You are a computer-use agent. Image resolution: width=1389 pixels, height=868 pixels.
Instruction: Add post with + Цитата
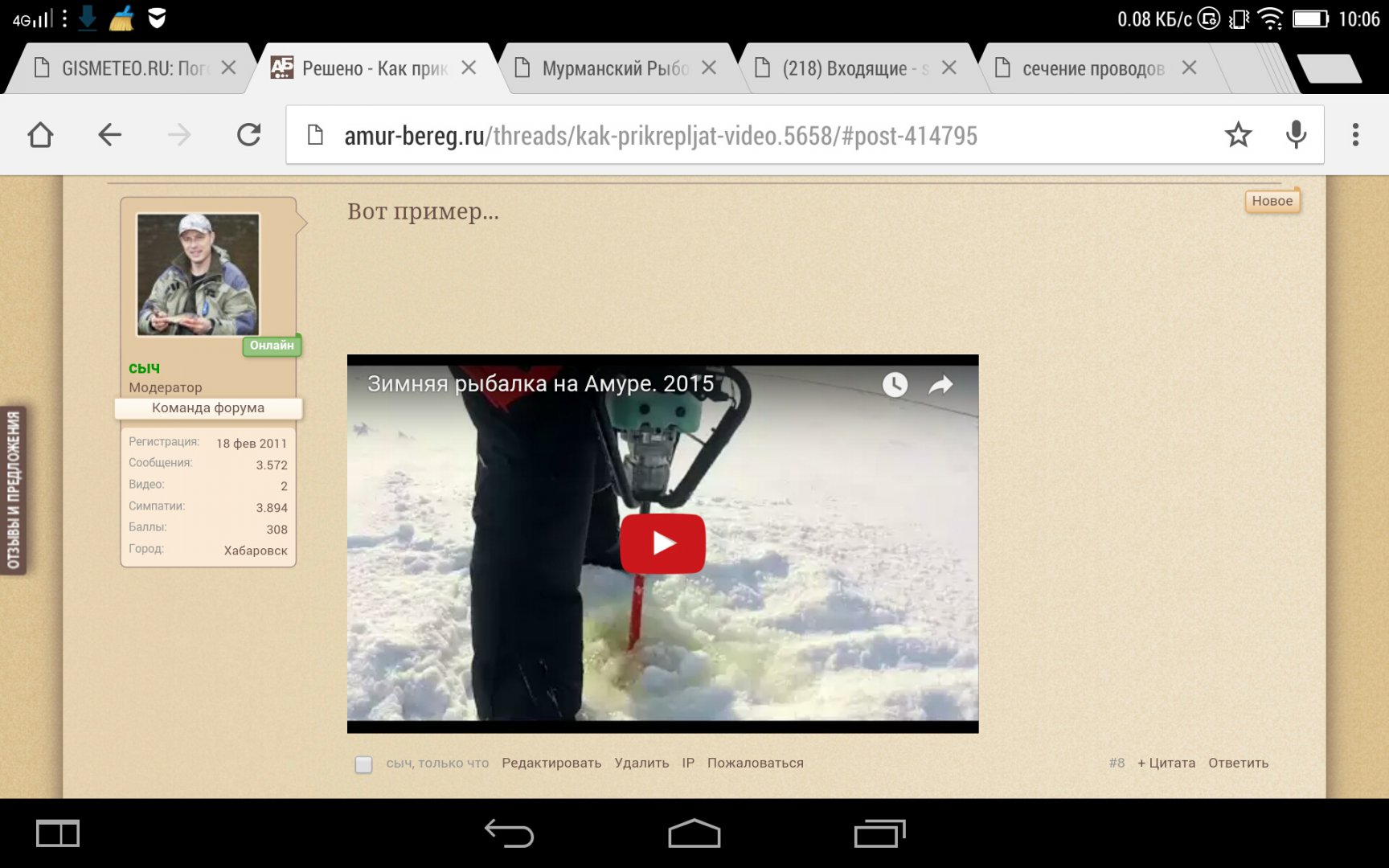tap(1166, 764)
